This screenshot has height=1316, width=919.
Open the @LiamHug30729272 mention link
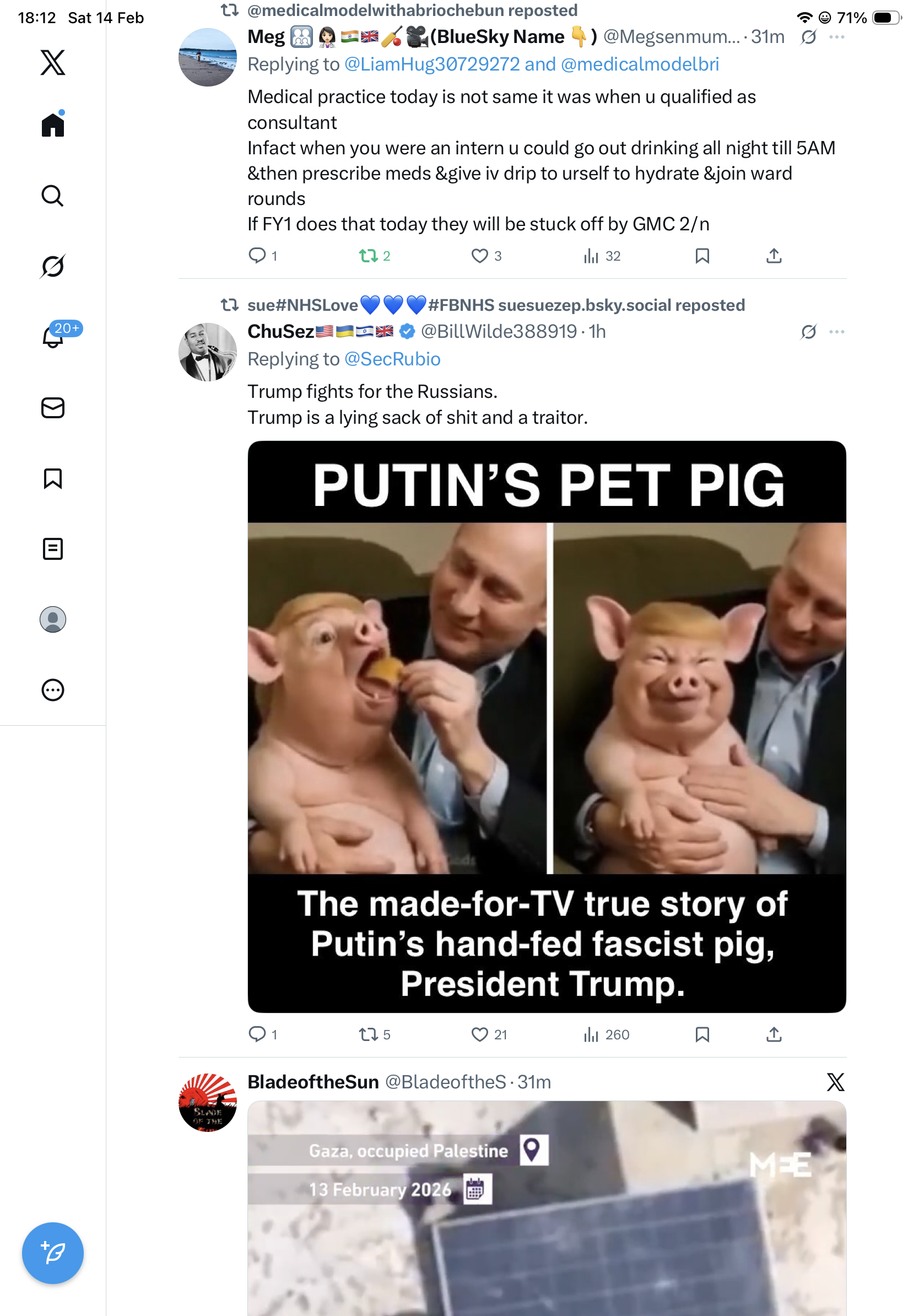[431, 64]
